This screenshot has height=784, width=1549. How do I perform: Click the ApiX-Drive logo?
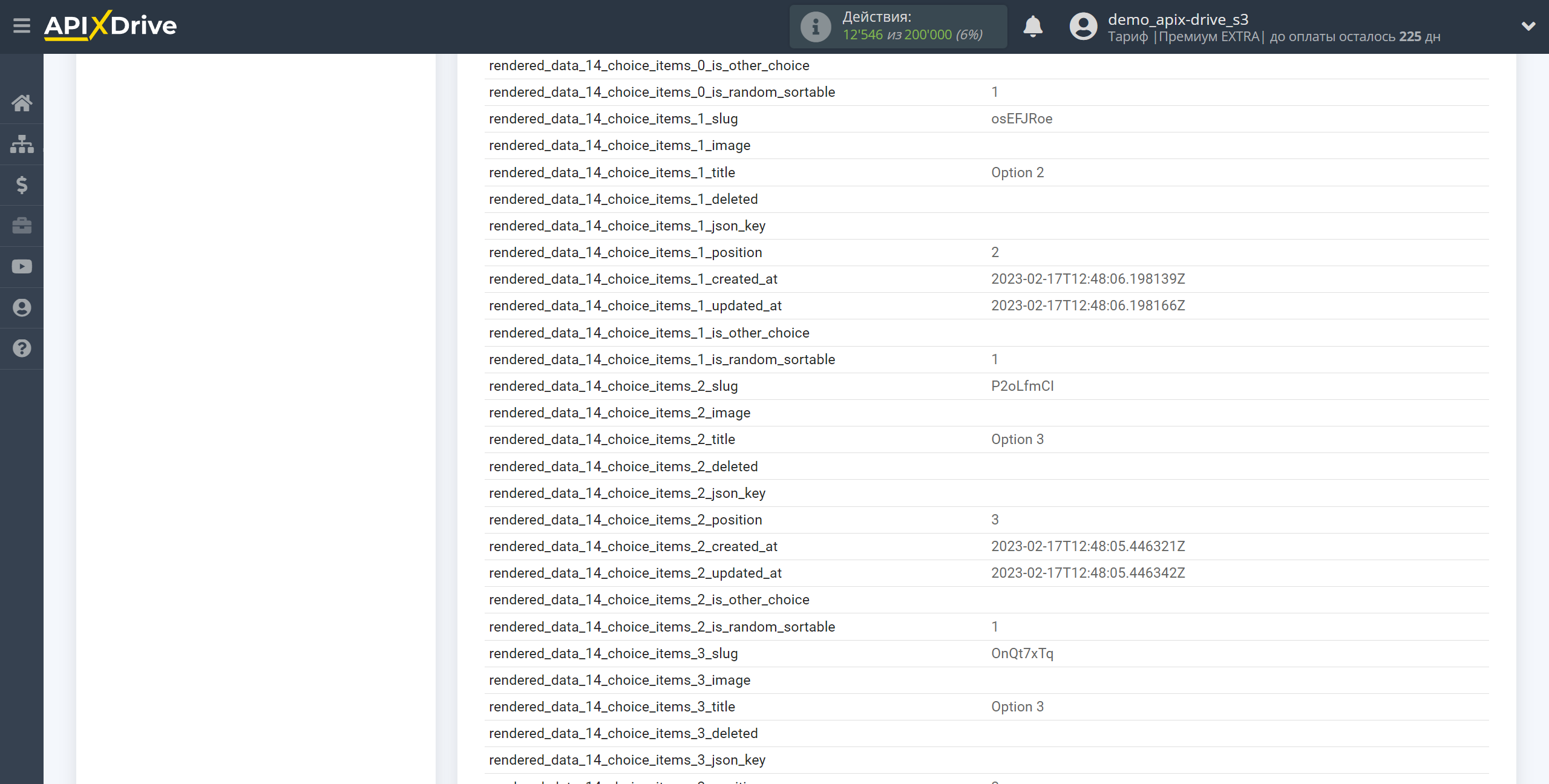point(111,26)
